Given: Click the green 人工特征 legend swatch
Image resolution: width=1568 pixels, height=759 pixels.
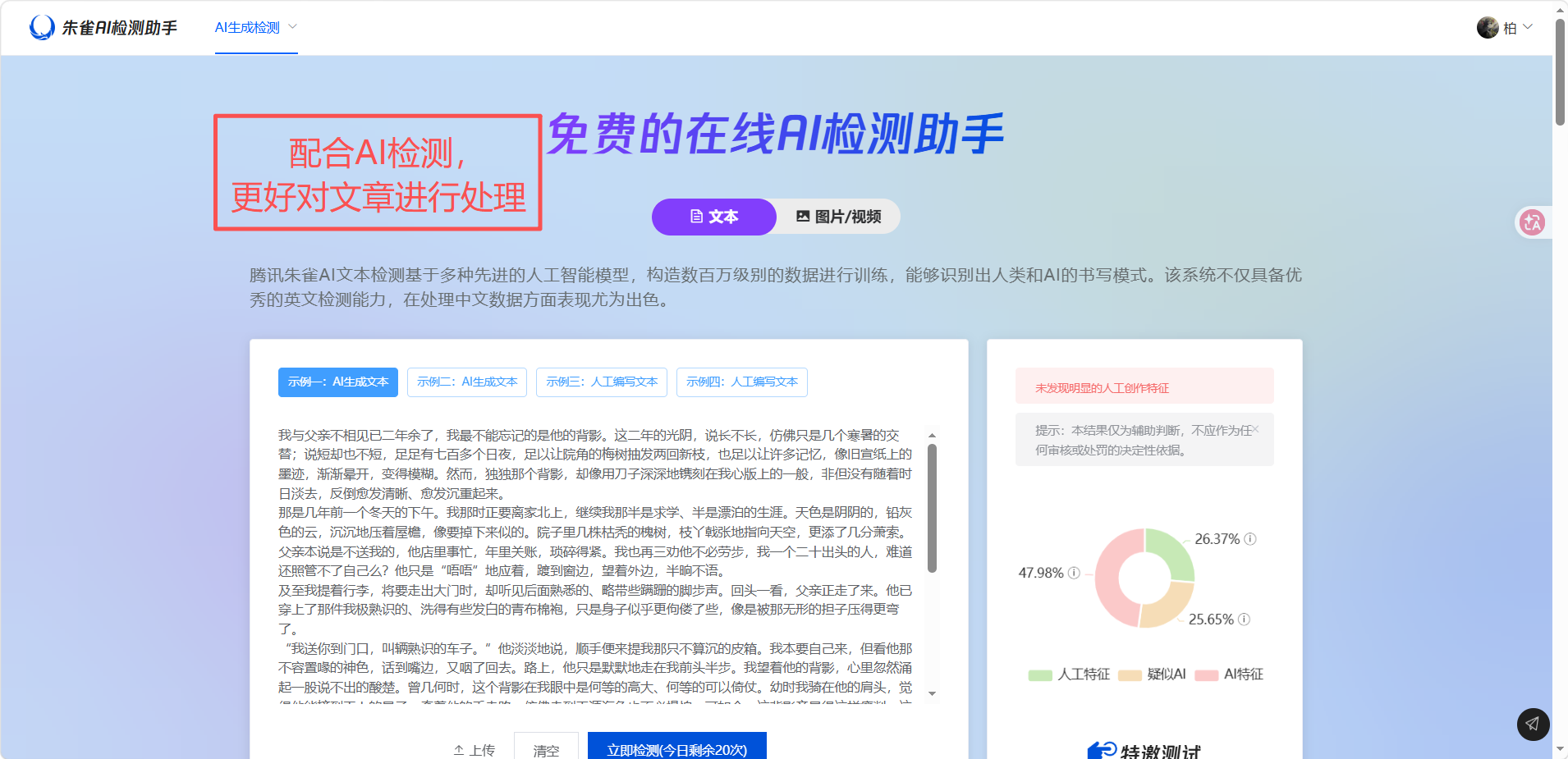Looking at the screenshot, I should (x=1040, y=675).
